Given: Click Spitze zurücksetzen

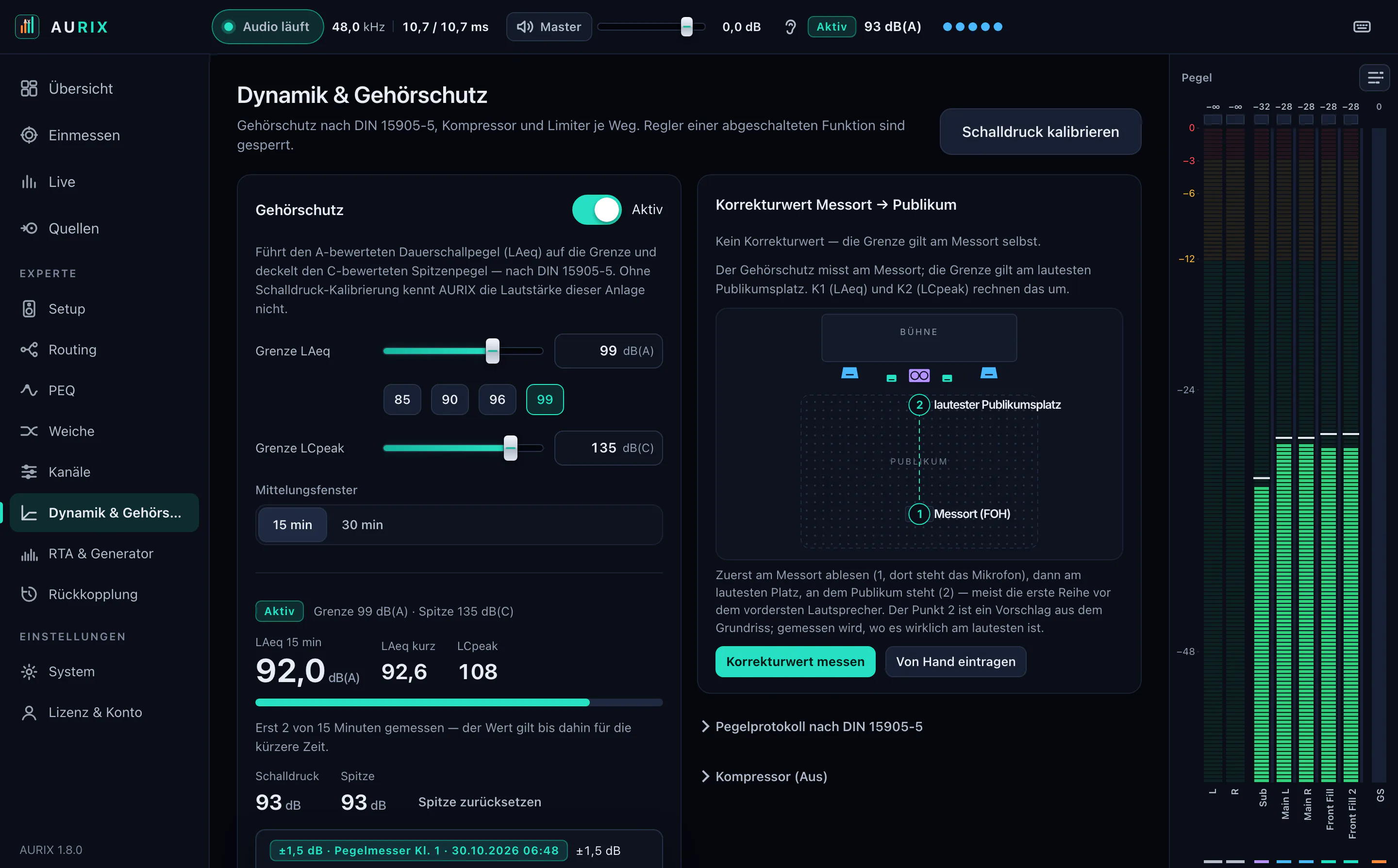Looking at the screenshot, I should coord(479,802).
